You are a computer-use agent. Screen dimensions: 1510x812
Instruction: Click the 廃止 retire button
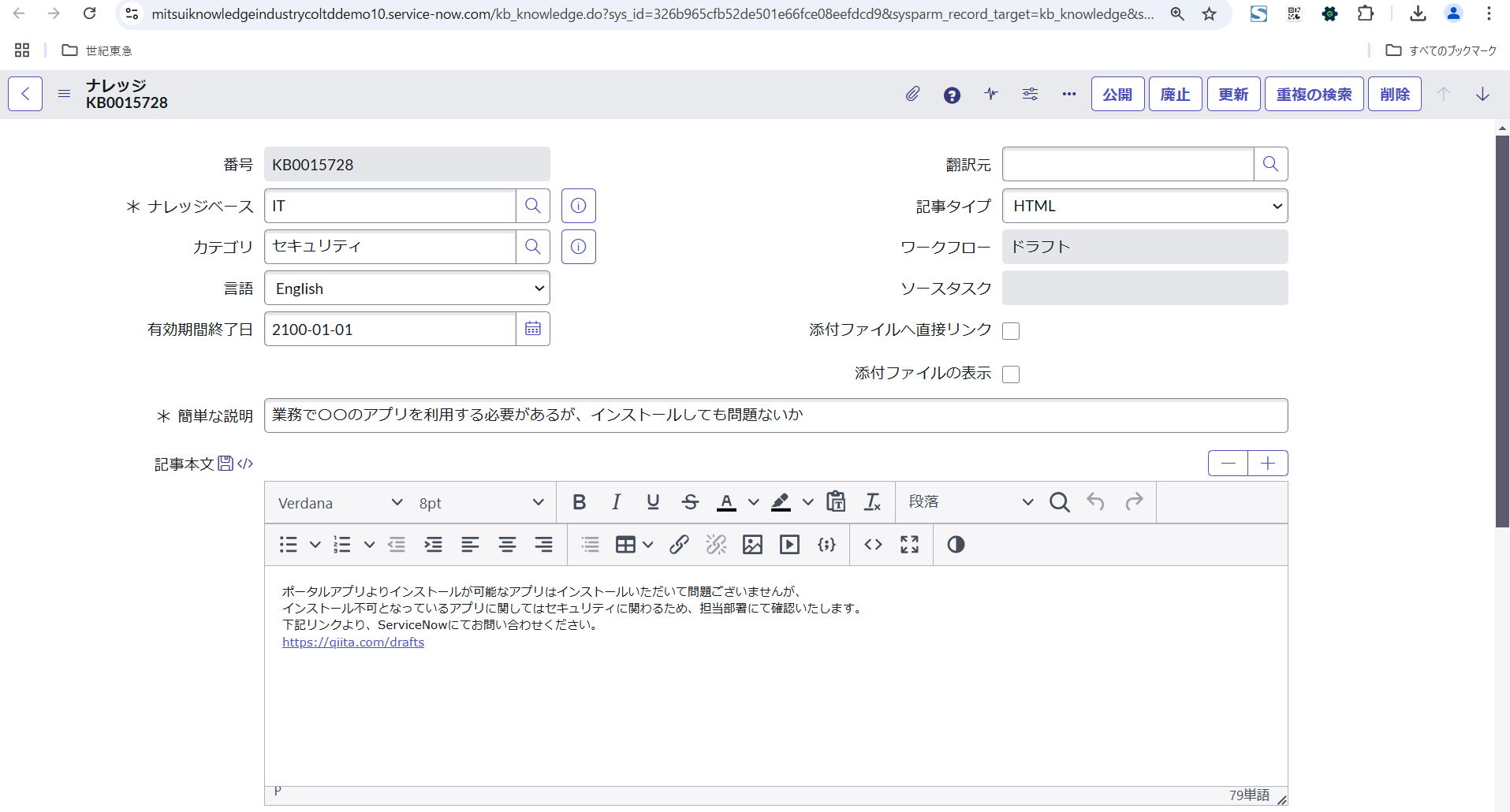tap(1175, 94)
